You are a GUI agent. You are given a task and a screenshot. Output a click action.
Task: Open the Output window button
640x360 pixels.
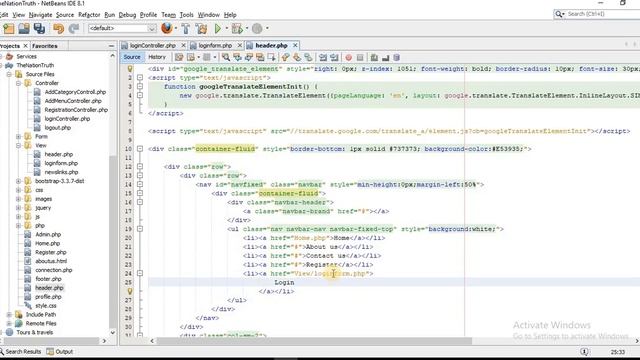click(x=60, y=351)
